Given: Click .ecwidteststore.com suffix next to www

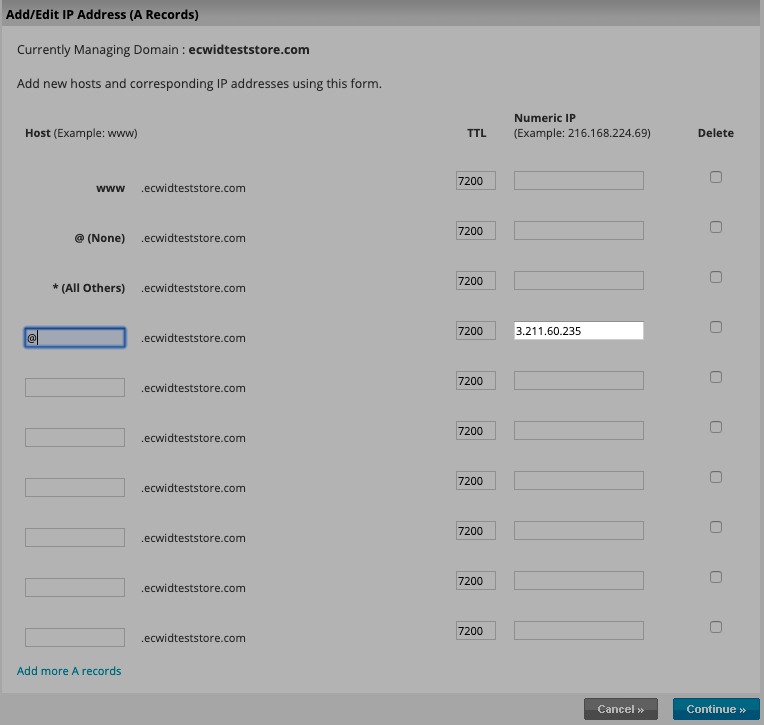Looking at the screenshot, I should [x=193, y=188].
